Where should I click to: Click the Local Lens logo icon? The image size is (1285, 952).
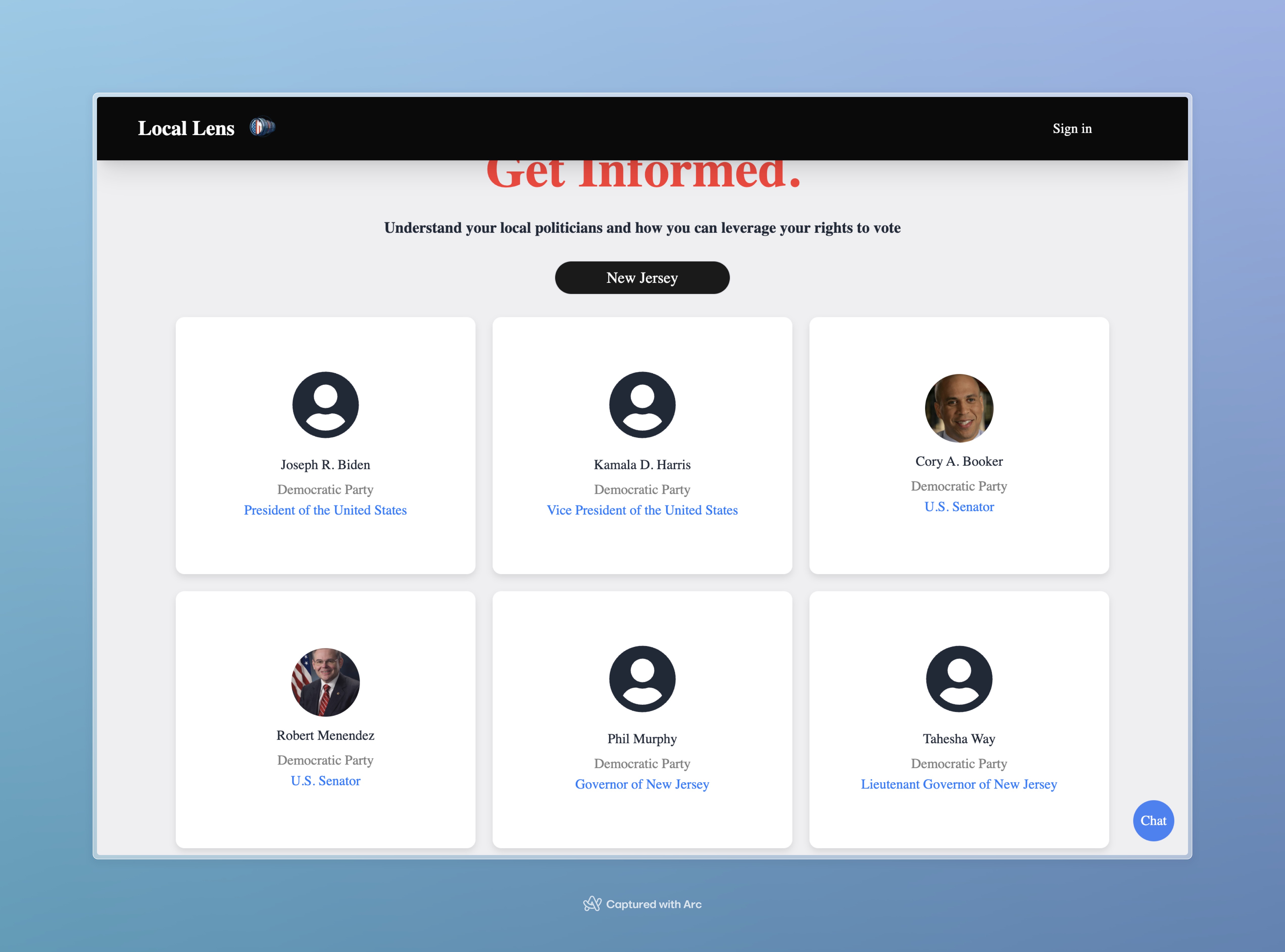point(262,127)
